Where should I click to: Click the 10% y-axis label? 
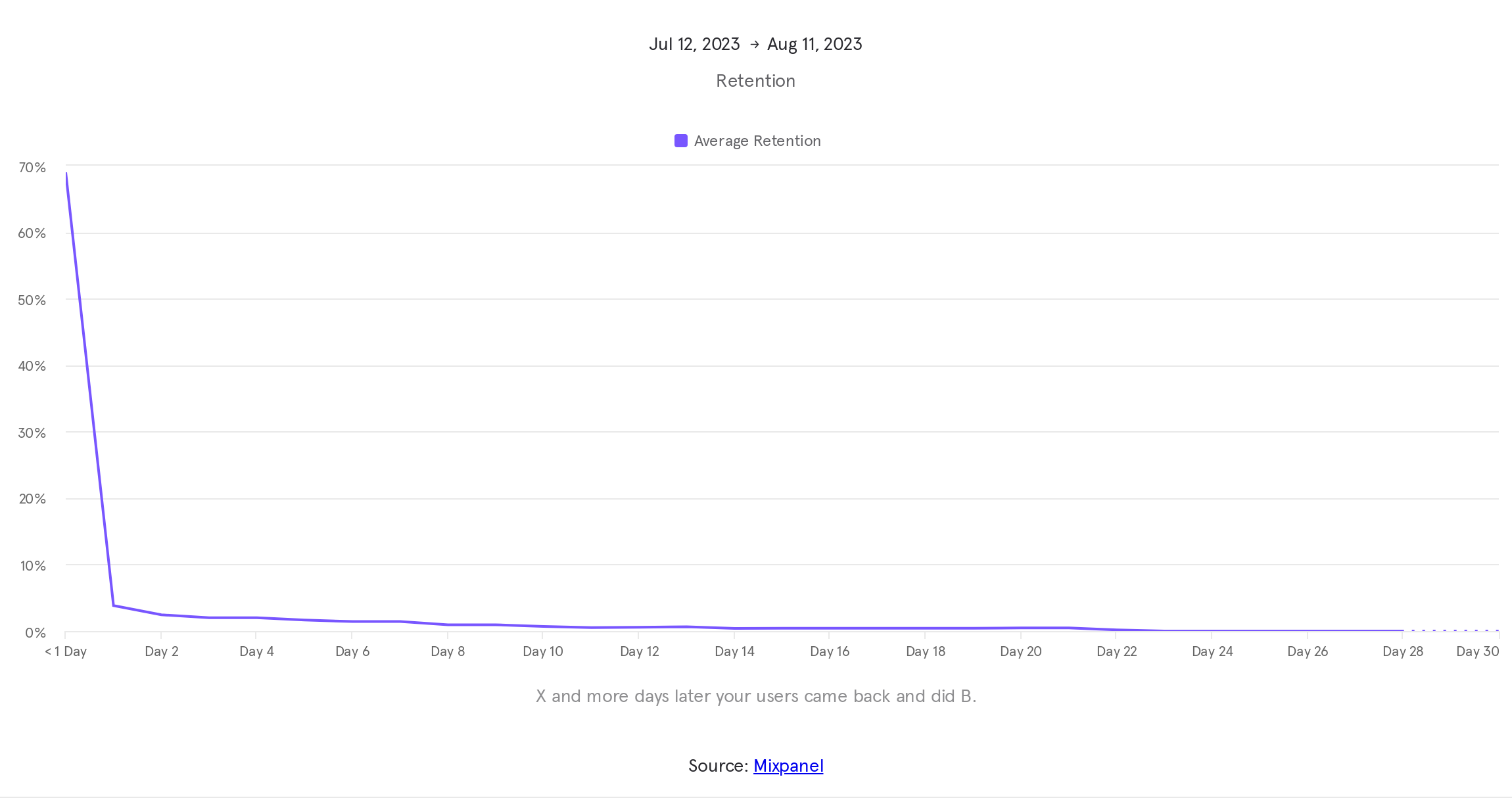[x=33, y=566]
